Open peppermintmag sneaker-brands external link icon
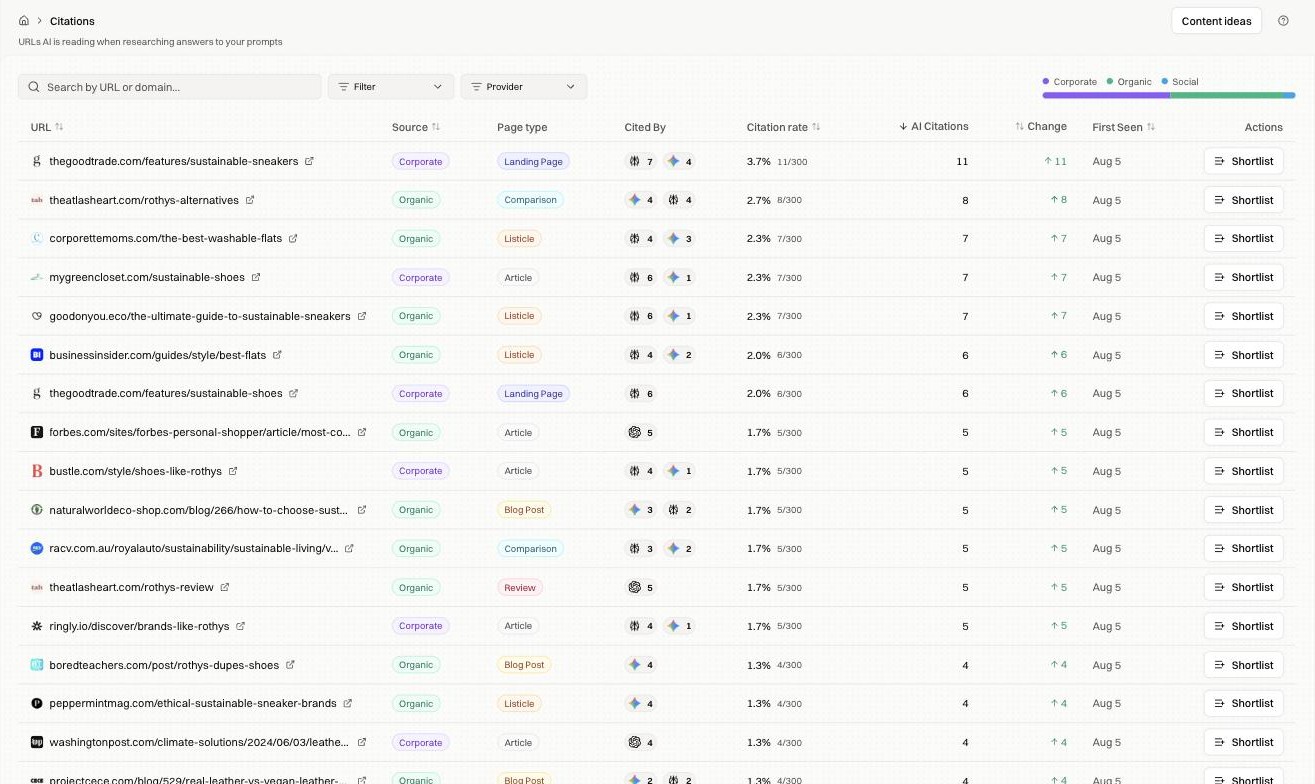The image size is (1315, 784). pyautogui.click(x=348, y=703)
